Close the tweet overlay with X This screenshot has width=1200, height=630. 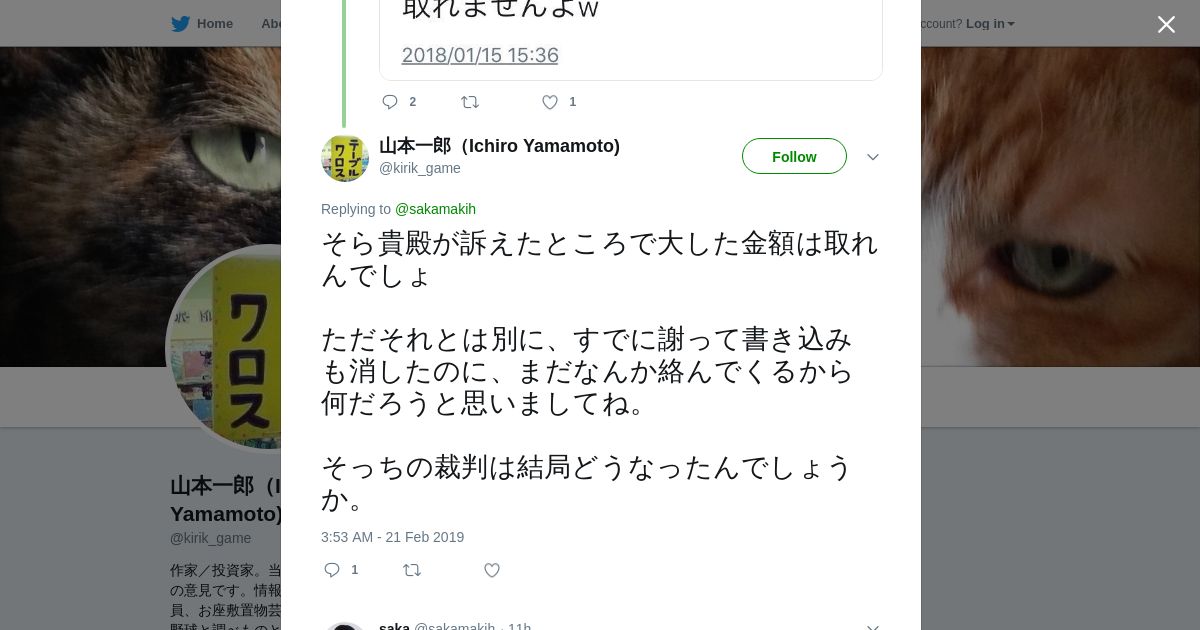click(x=1166, y=25)
